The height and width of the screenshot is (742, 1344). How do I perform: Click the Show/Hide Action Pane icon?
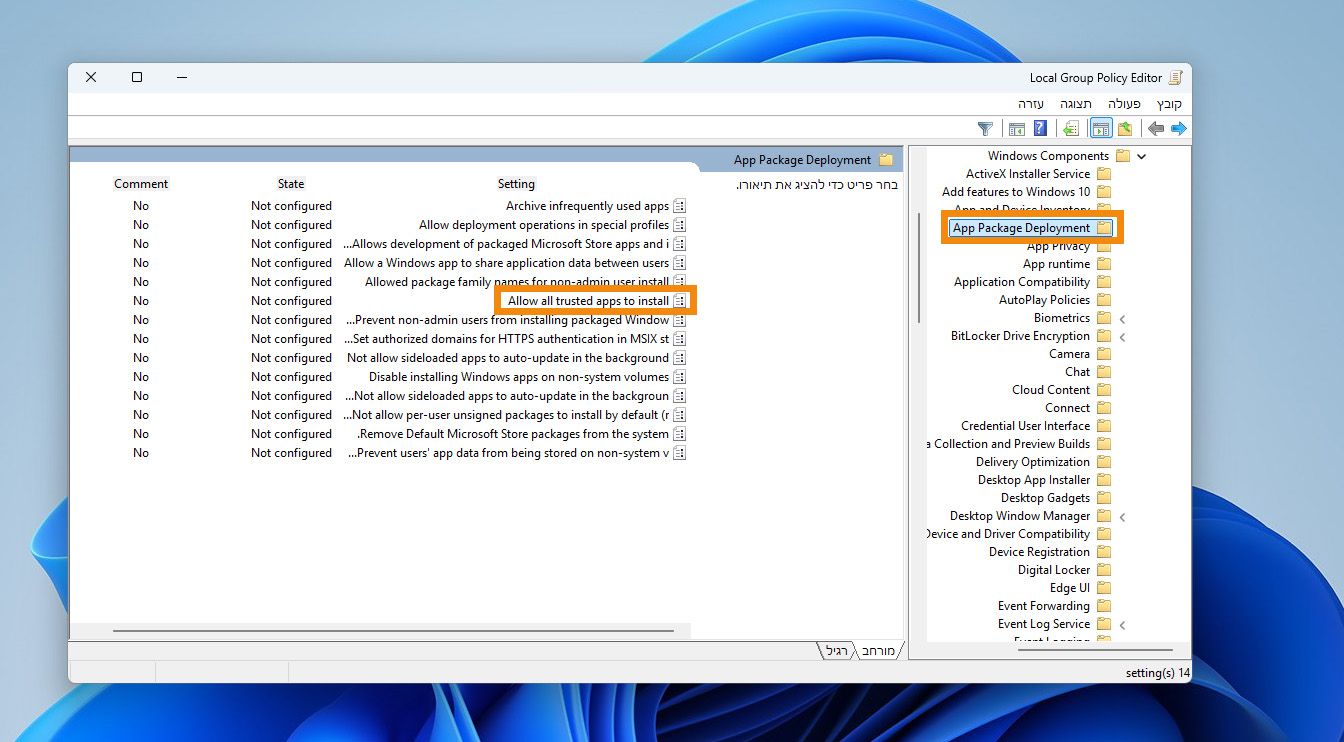coord(1017,129)
